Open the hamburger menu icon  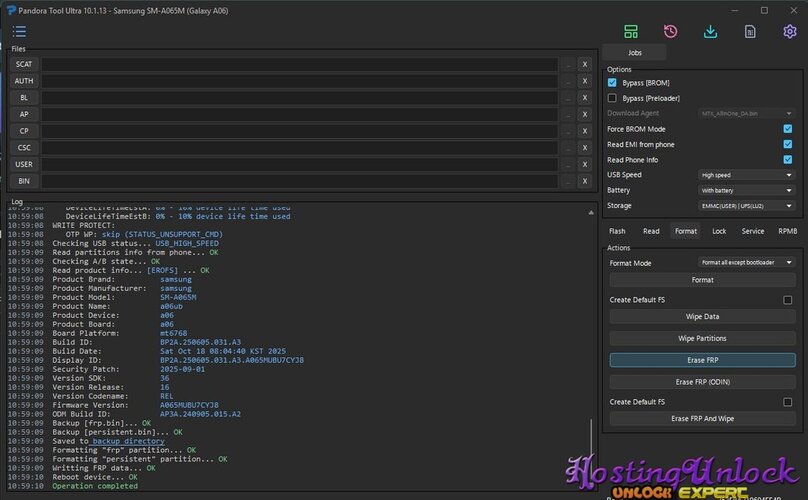pyautogui.click(x=20, y=31)
